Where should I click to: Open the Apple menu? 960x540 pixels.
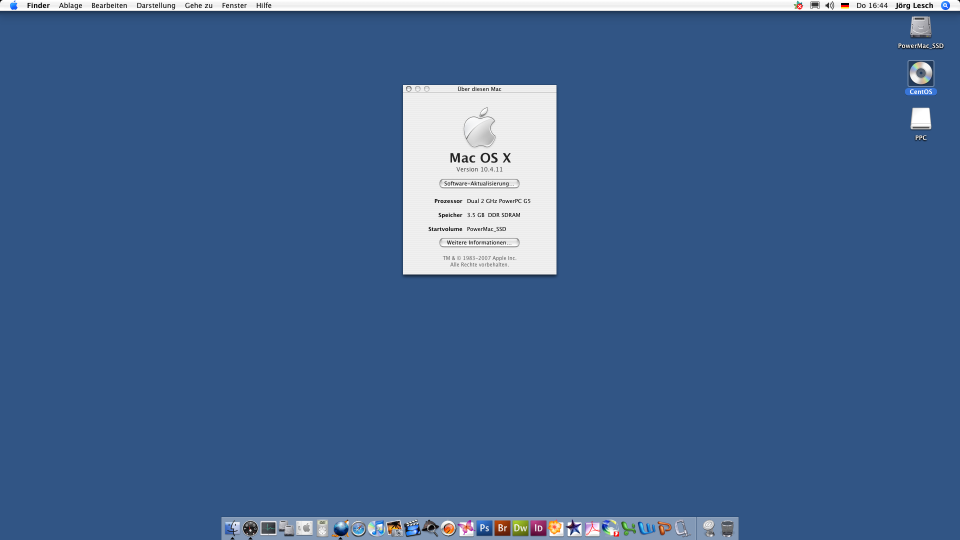click(x=13, y=6)
